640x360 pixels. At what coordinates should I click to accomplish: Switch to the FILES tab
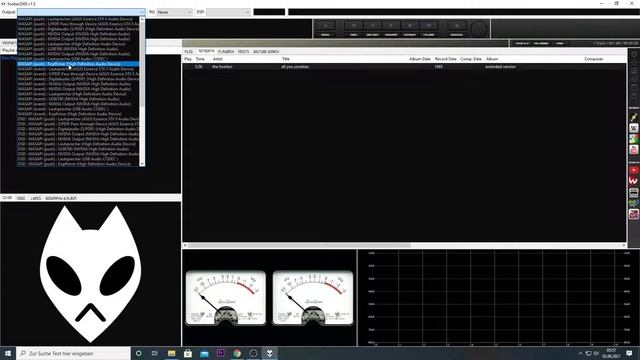pos(189,52)
